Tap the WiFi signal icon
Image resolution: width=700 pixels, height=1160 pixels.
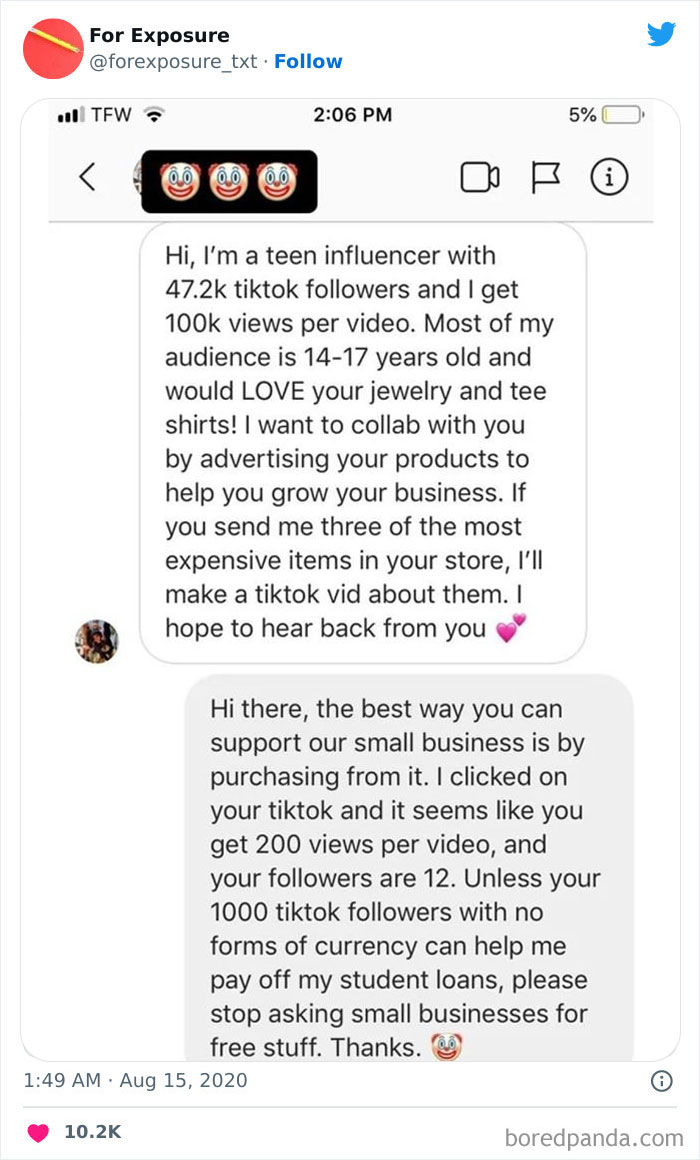pos(153,115)
